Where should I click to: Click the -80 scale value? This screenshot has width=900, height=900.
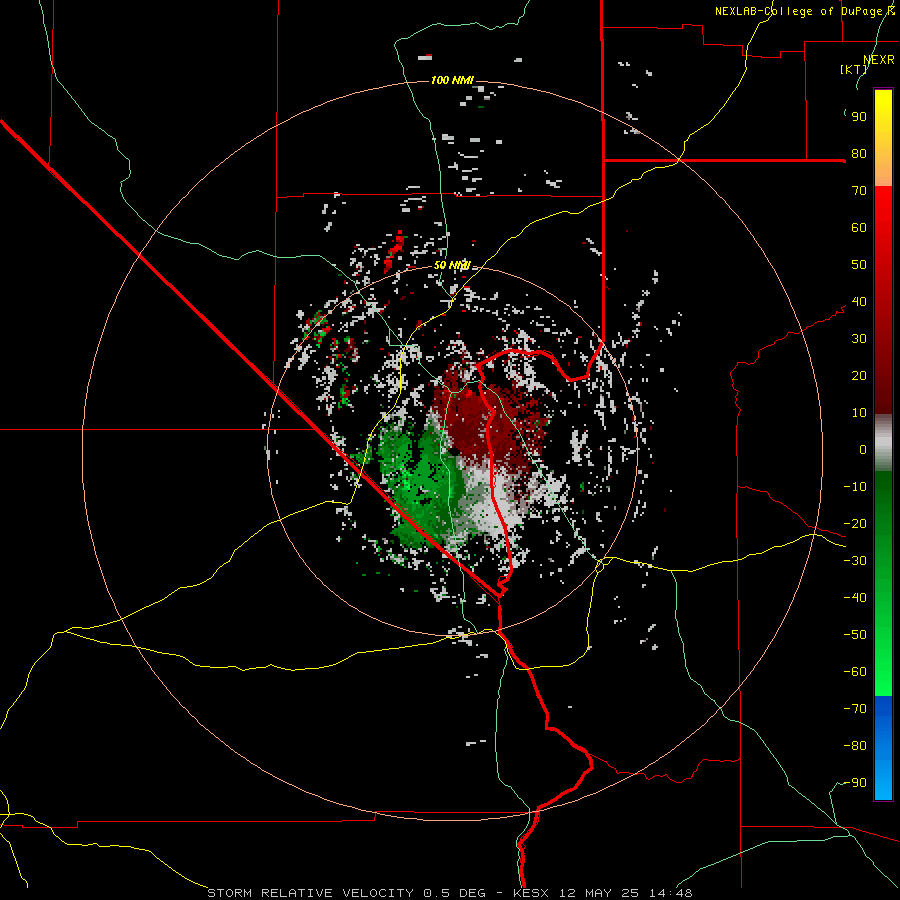pos(855,746)
